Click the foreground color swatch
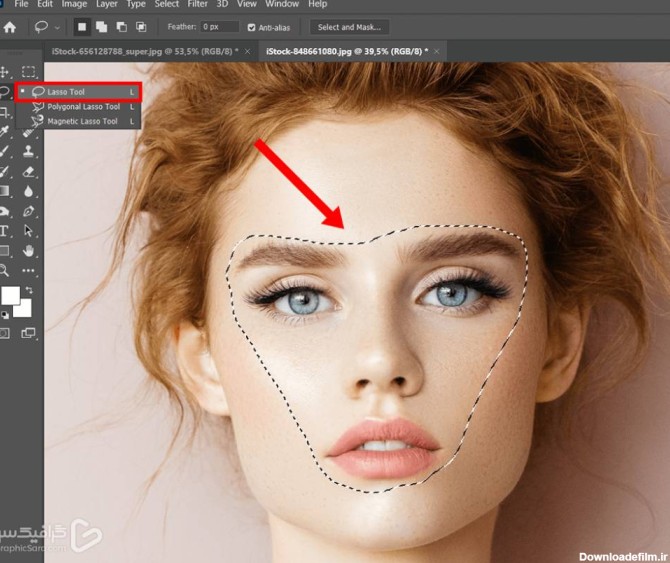Image resolution: width=670 pixels, height=563 pixels. (x=10, y=295)
